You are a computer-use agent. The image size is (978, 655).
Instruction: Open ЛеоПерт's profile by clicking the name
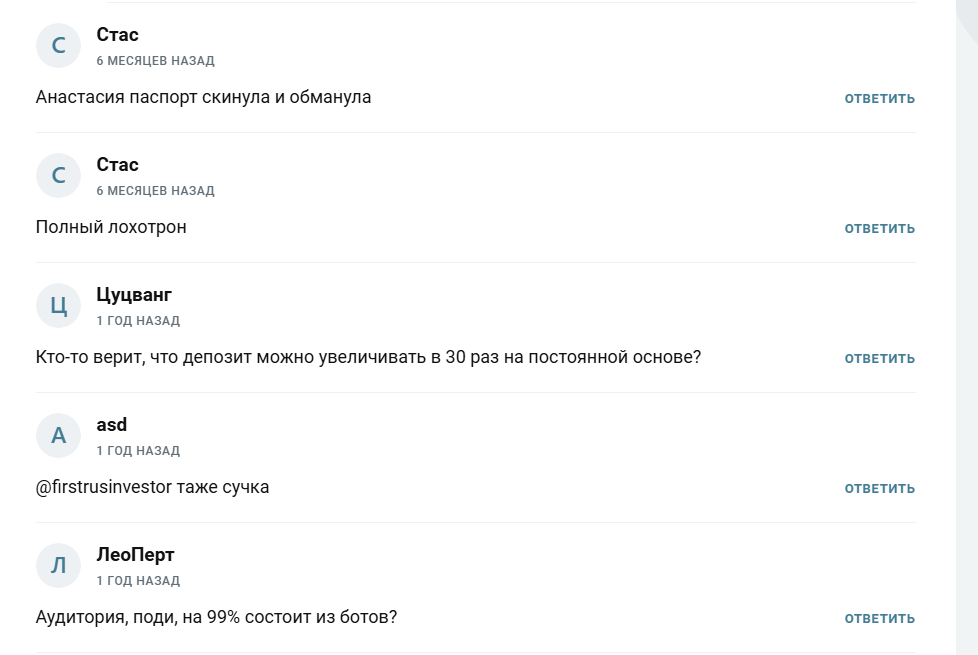pyautogui.click(x=135, y=554)
